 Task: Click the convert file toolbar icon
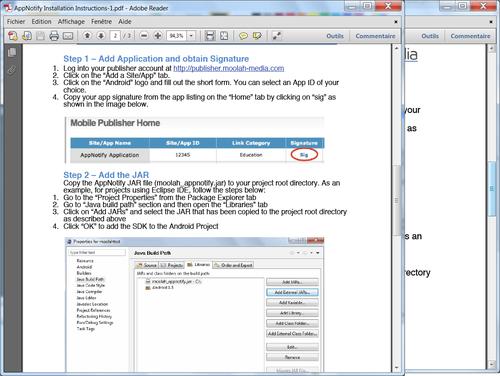(x=27, y=36)
